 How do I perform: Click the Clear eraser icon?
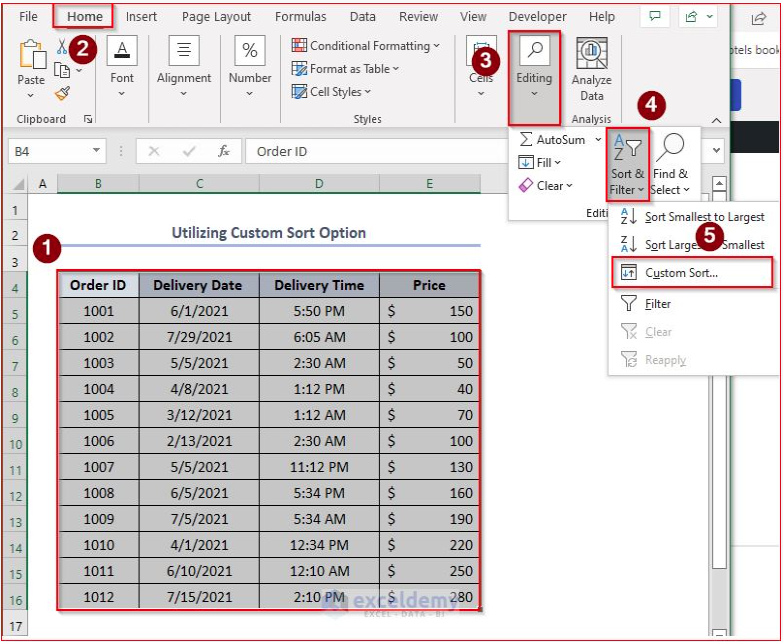point(526,185)
